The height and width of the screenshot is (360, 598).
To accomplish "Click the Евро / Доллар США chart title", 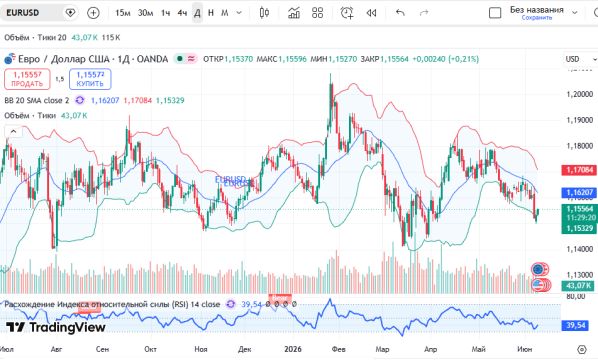I will point(93,59).
